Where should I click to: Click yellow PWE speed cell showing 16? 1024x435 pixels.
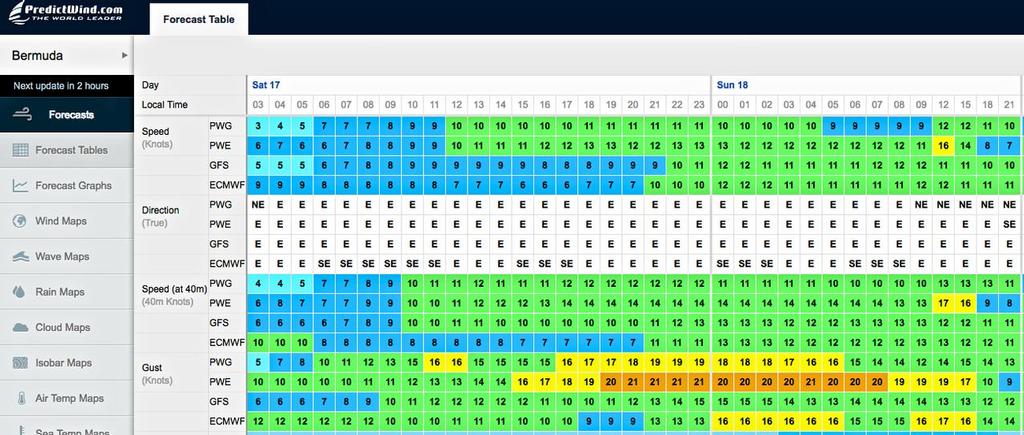[942, 146]
